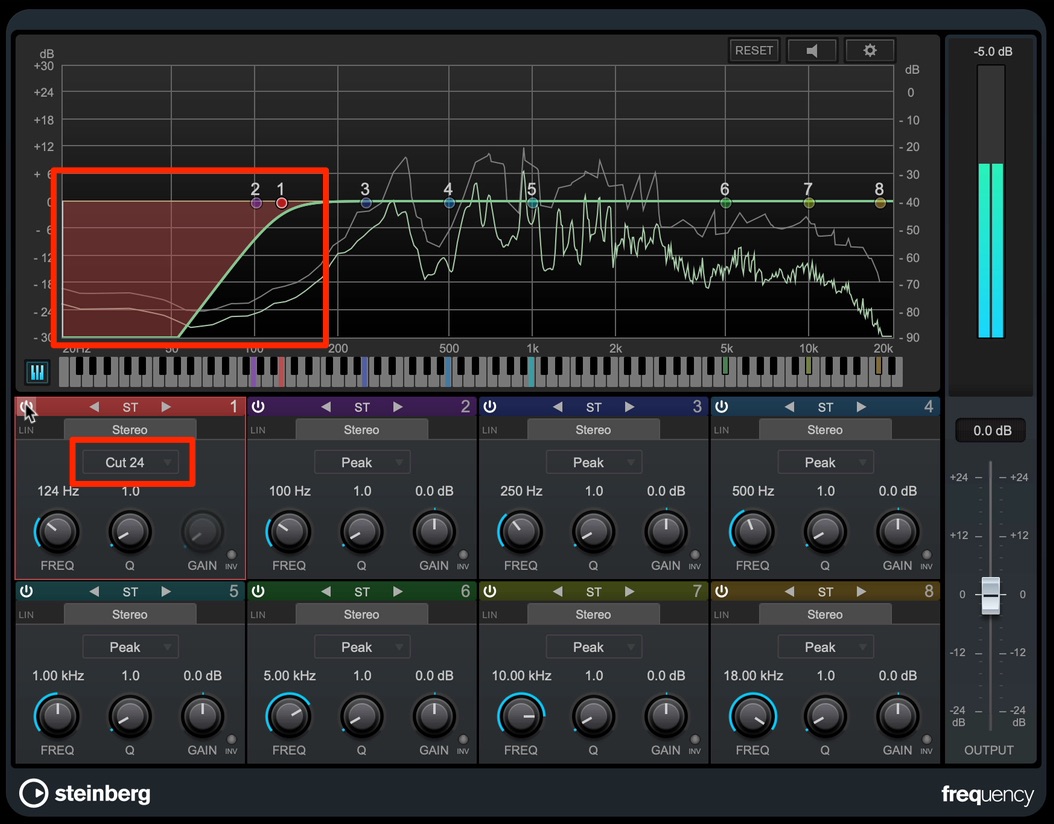Select the Stereo tab on band 4
The width and height of the screenshot is (1054, 824).
tap(825, 429)
